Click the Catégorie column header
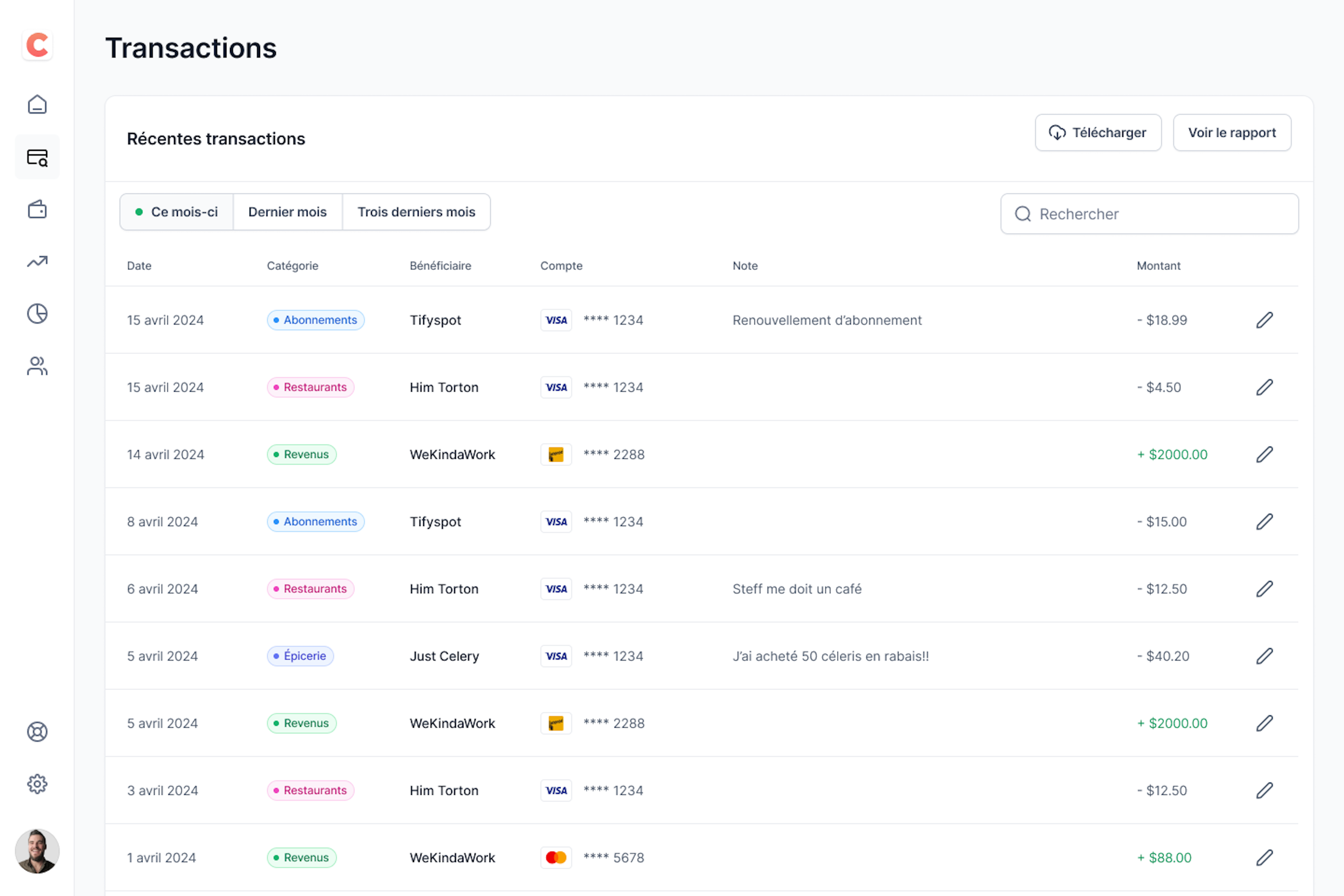The width and height of the screenshot is (1344, 896). (293, 266)
